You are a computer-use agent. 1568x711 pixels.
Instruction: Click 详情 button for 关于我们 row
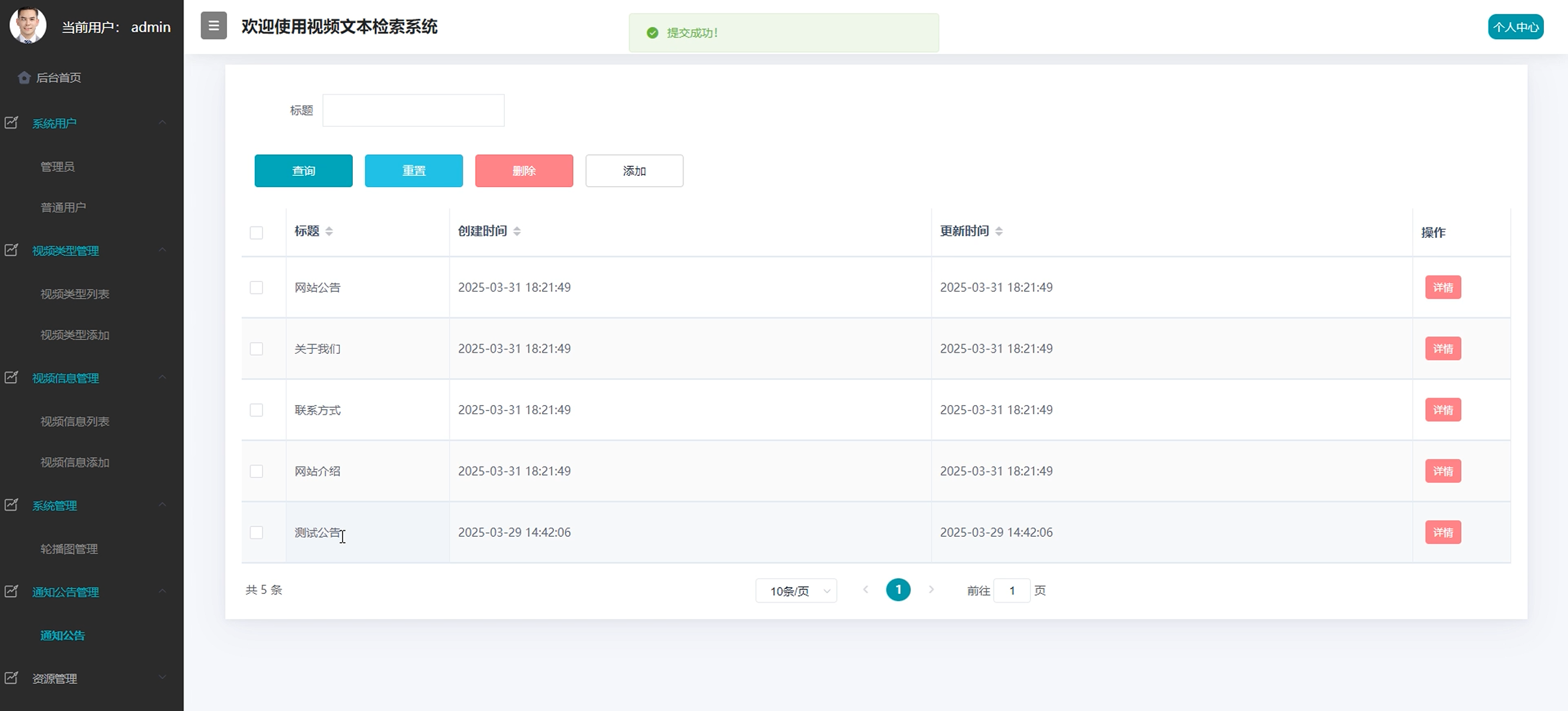click(x=1443, y=348)
